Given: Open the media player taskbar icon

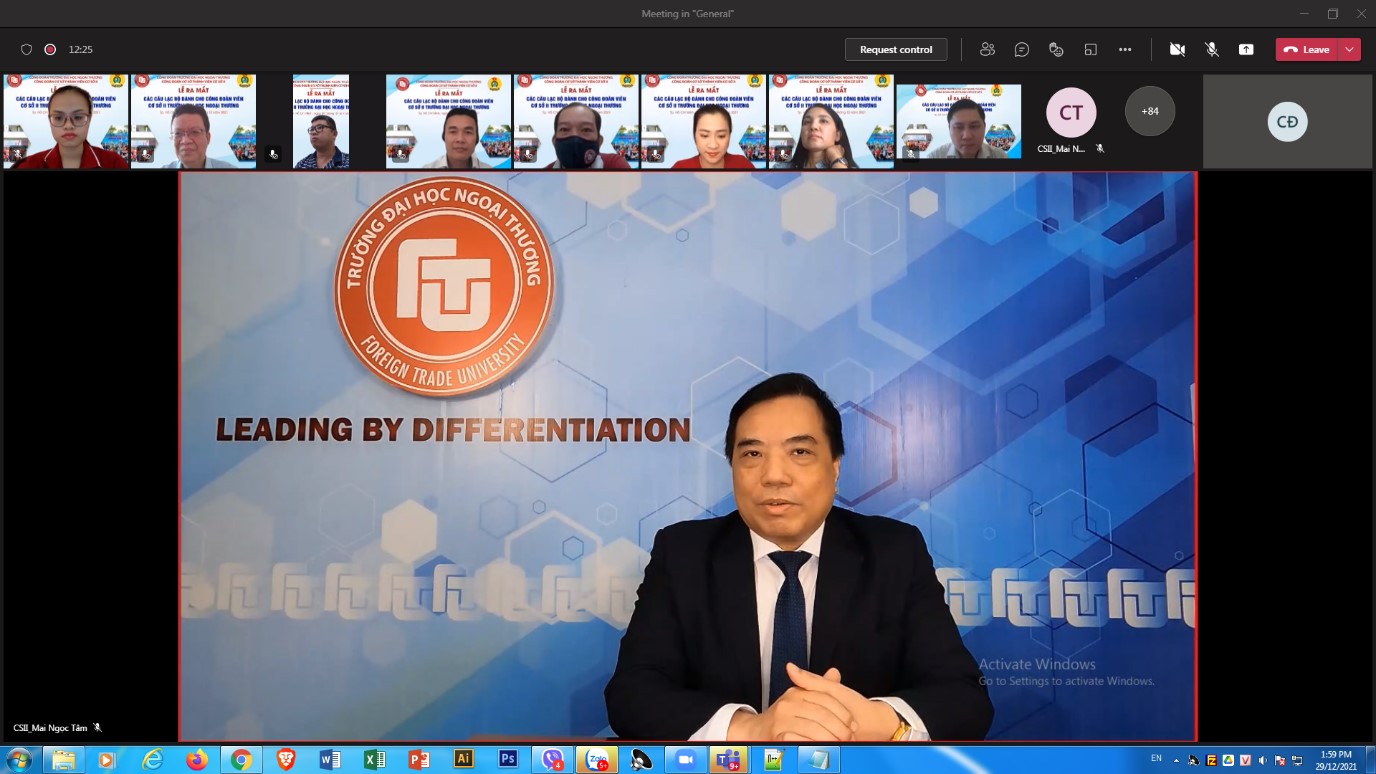Looking at the screenshot, I should click(x=107, y=760).
